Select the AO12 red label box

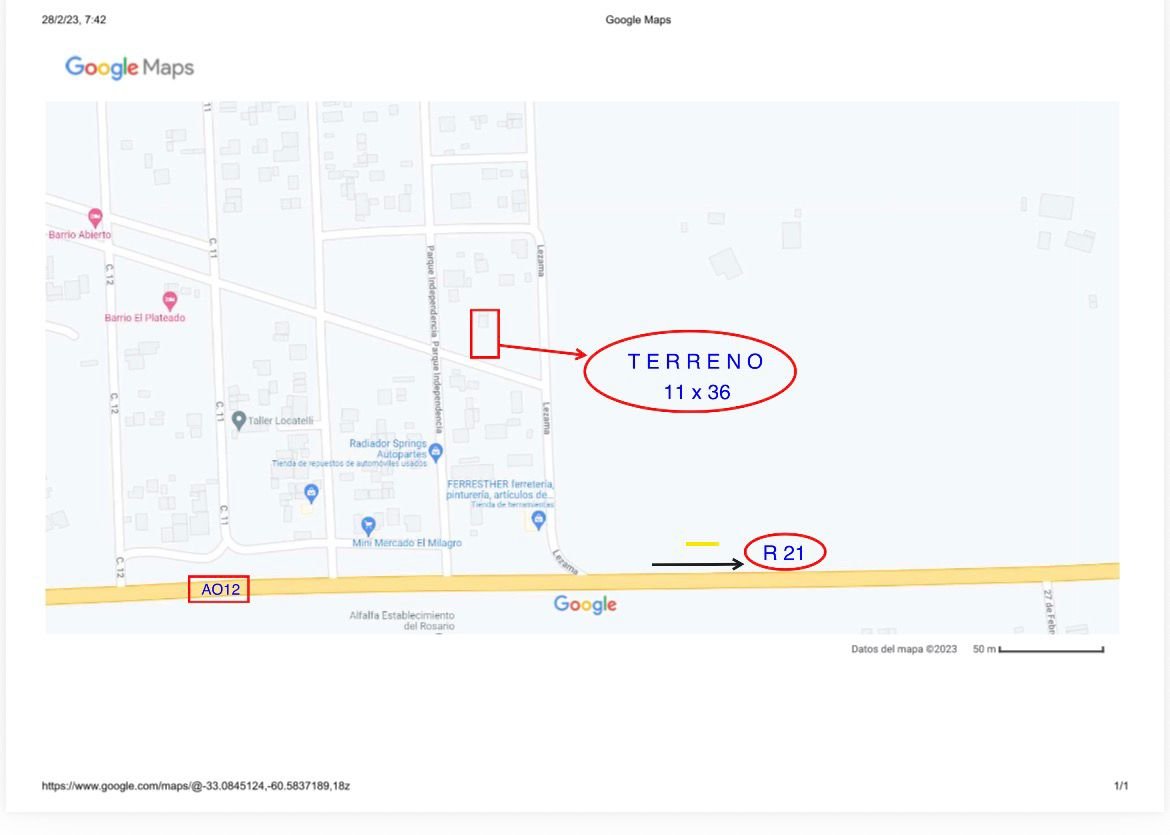[219, 590]
